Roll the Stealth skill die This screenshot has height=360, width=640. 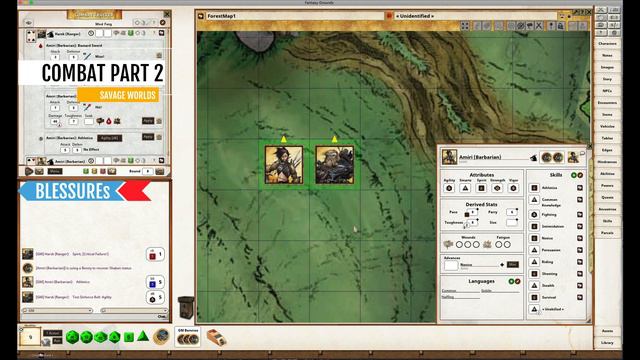pyautogui.click(x=534, y=285)
